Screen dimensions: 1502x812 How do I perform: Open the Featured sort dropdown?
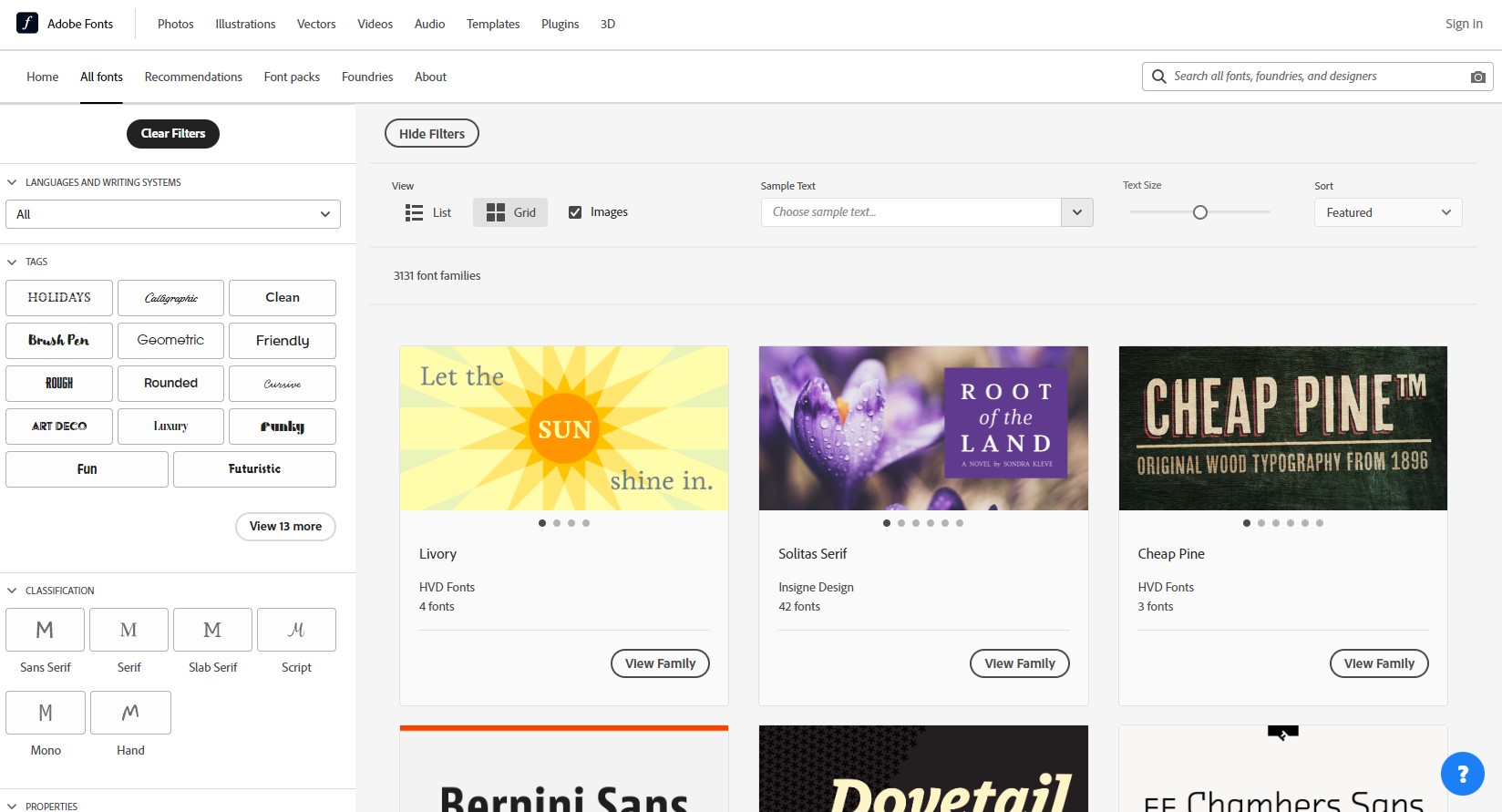pyautogui.click(x=1388, y=212)
